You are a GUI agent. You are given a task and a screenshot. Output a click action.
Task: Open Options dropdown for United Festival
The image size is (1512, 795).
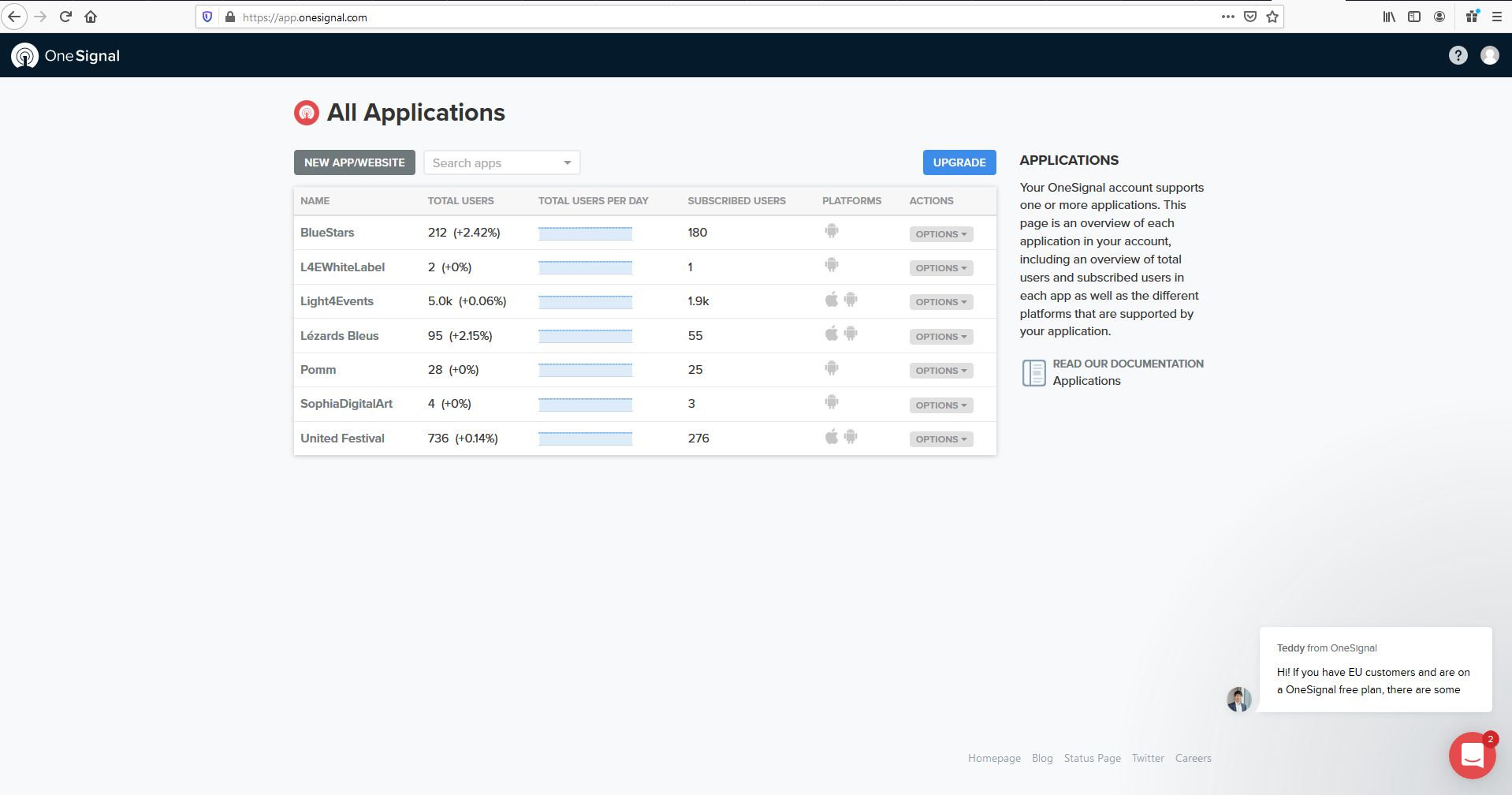[x=940, y=439]
